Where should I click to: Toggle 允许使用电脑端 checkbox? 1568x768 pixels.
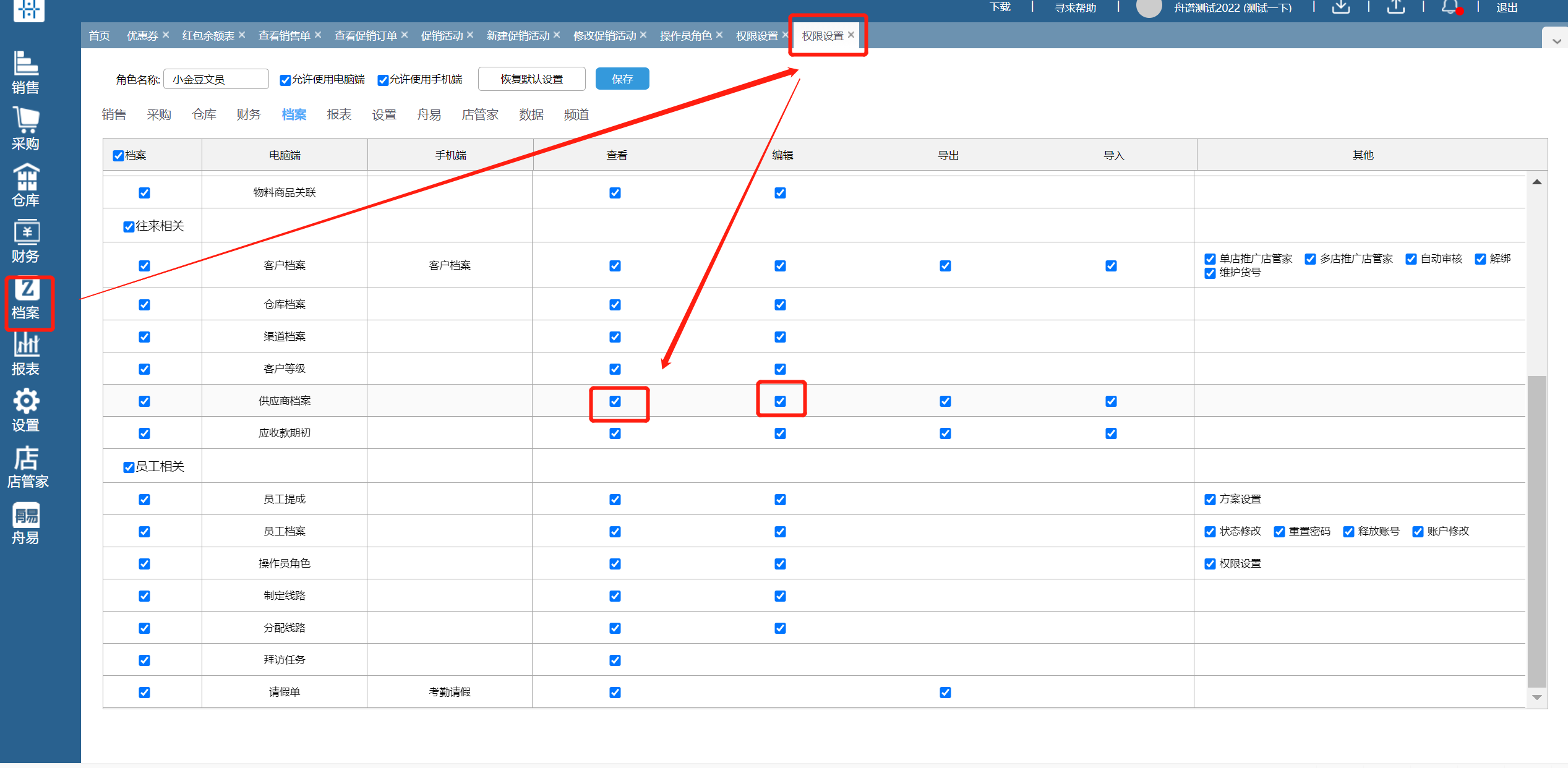point(285,80)
